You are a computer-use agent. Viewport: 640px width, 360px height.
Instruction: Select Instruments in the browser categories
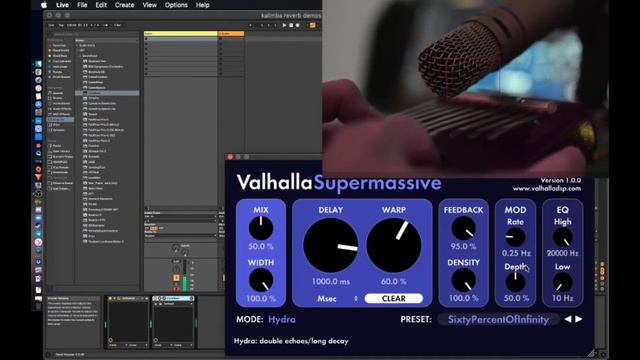coord(60,103)
